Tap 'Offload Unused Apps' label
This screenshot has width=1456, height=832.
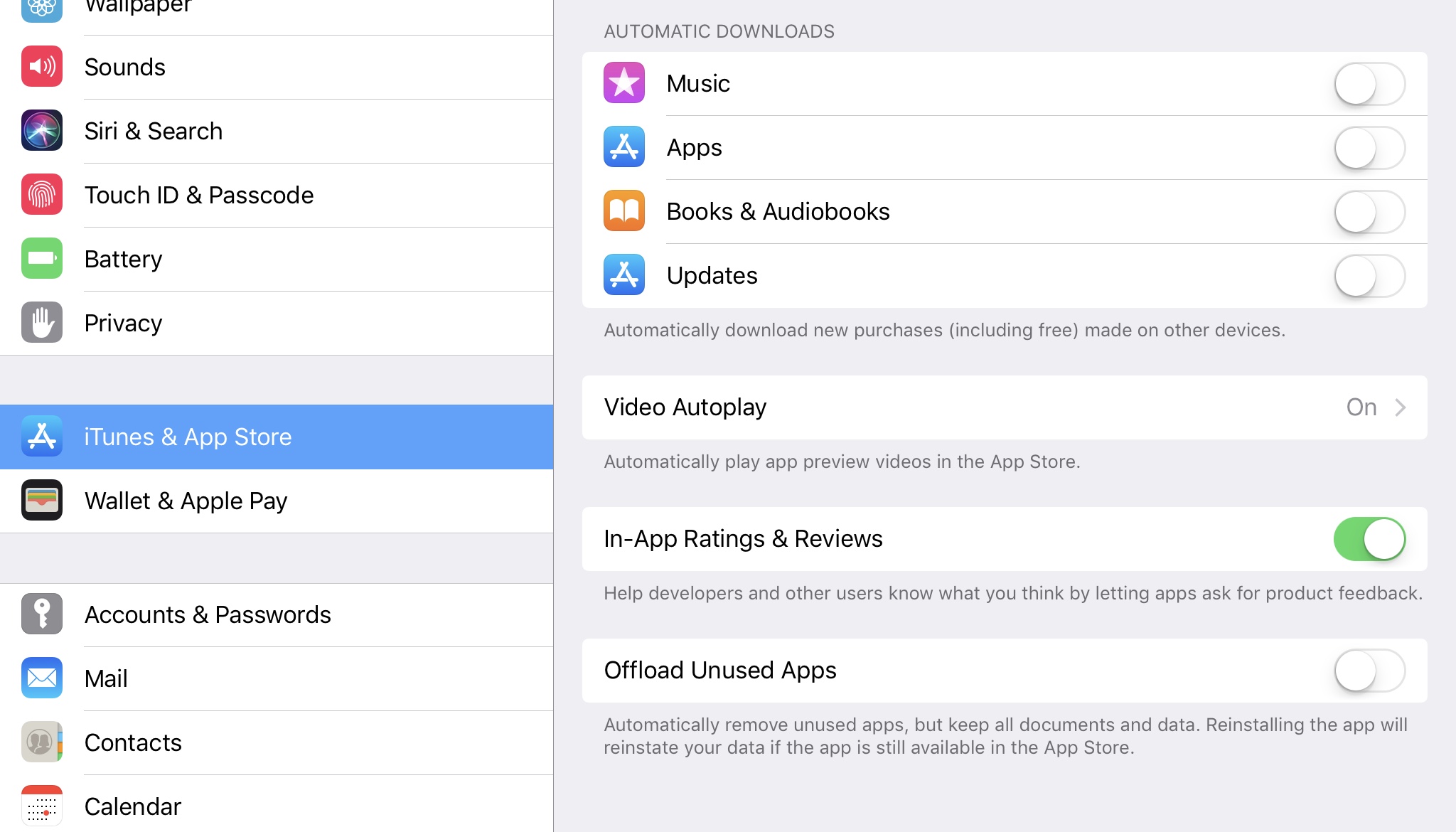pos(719,671)
